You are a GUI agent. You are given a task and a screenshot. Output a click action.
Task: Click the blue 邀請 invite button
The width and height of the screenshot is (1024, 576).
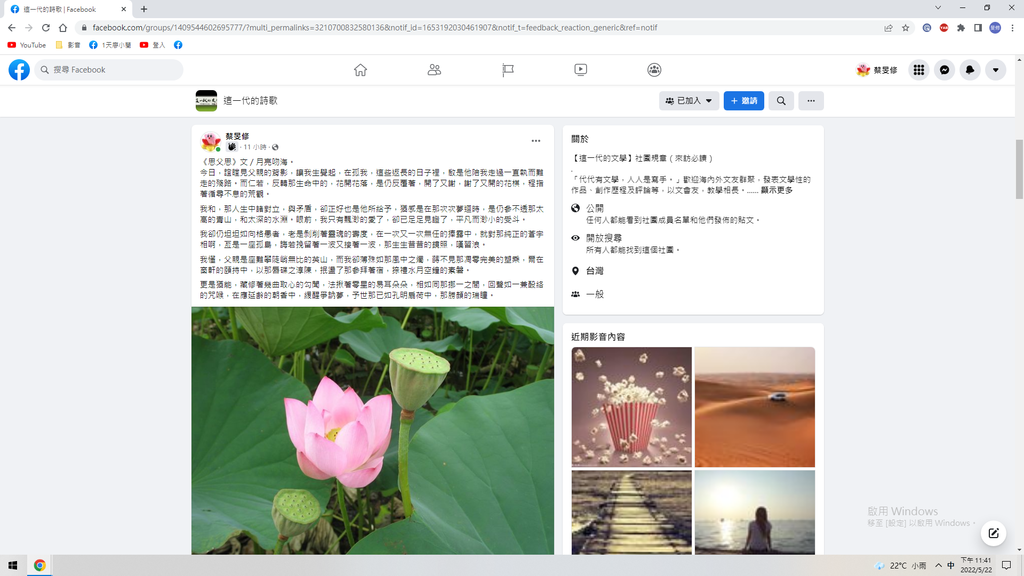pyautogui.click(x=744, y=101)
